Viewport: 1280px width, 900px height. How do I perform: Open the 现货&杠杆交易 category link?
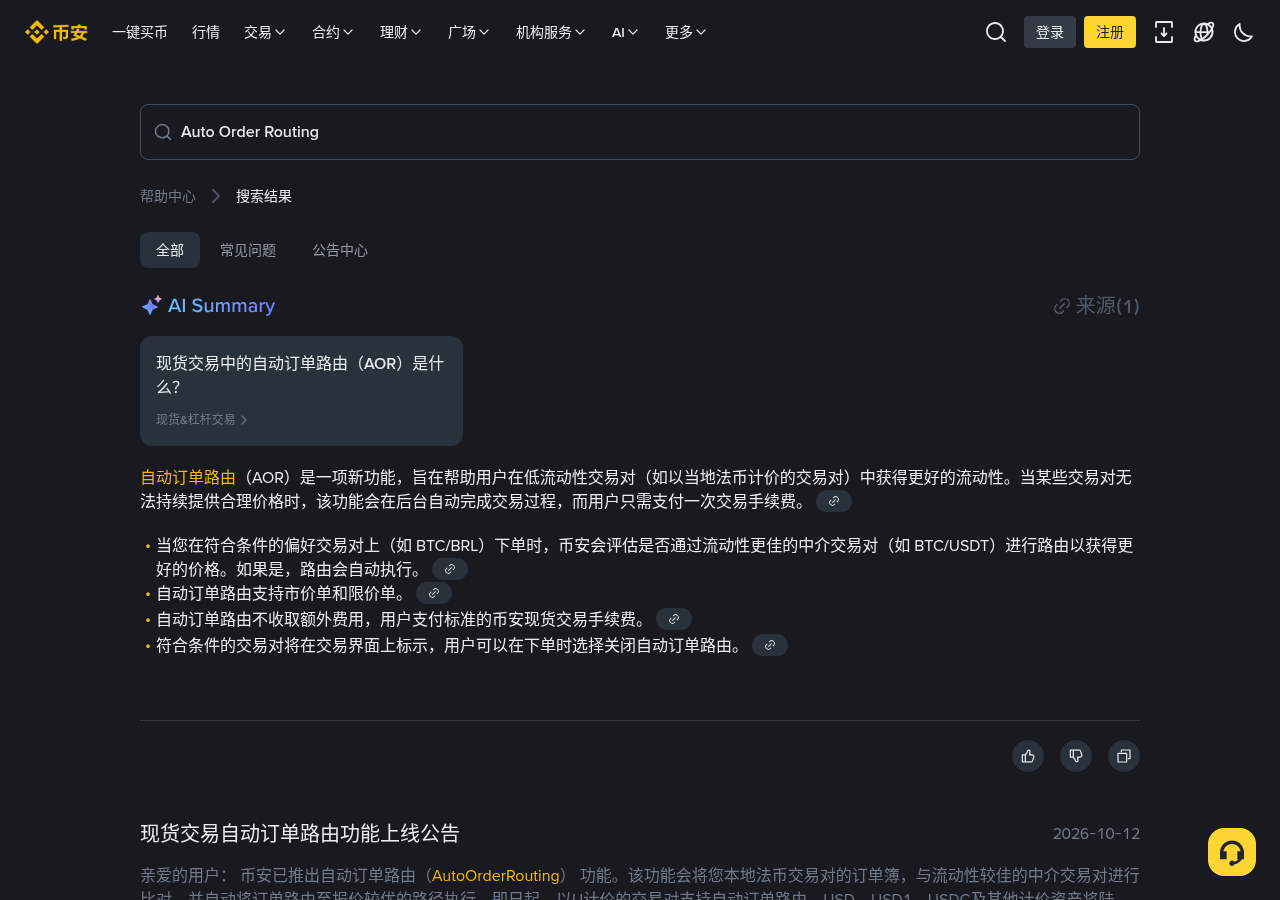pyautogui.click(x=202, y=420)
